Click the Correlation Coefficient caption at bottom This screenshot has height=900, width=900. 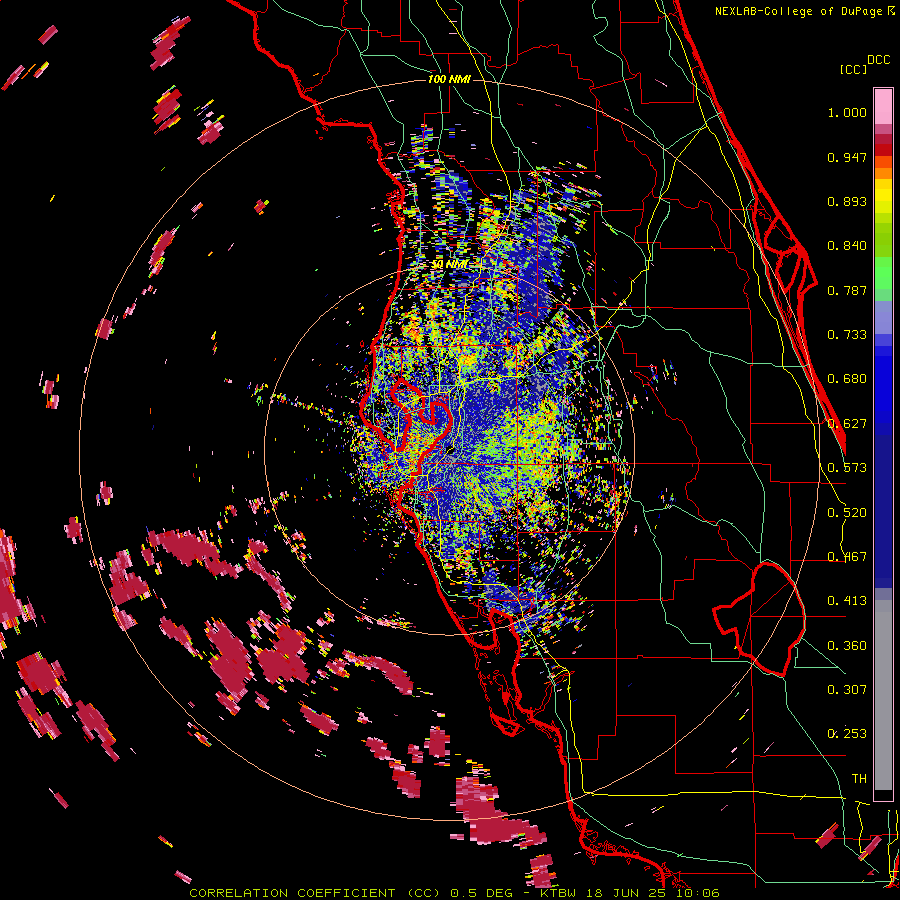point(454,893)
